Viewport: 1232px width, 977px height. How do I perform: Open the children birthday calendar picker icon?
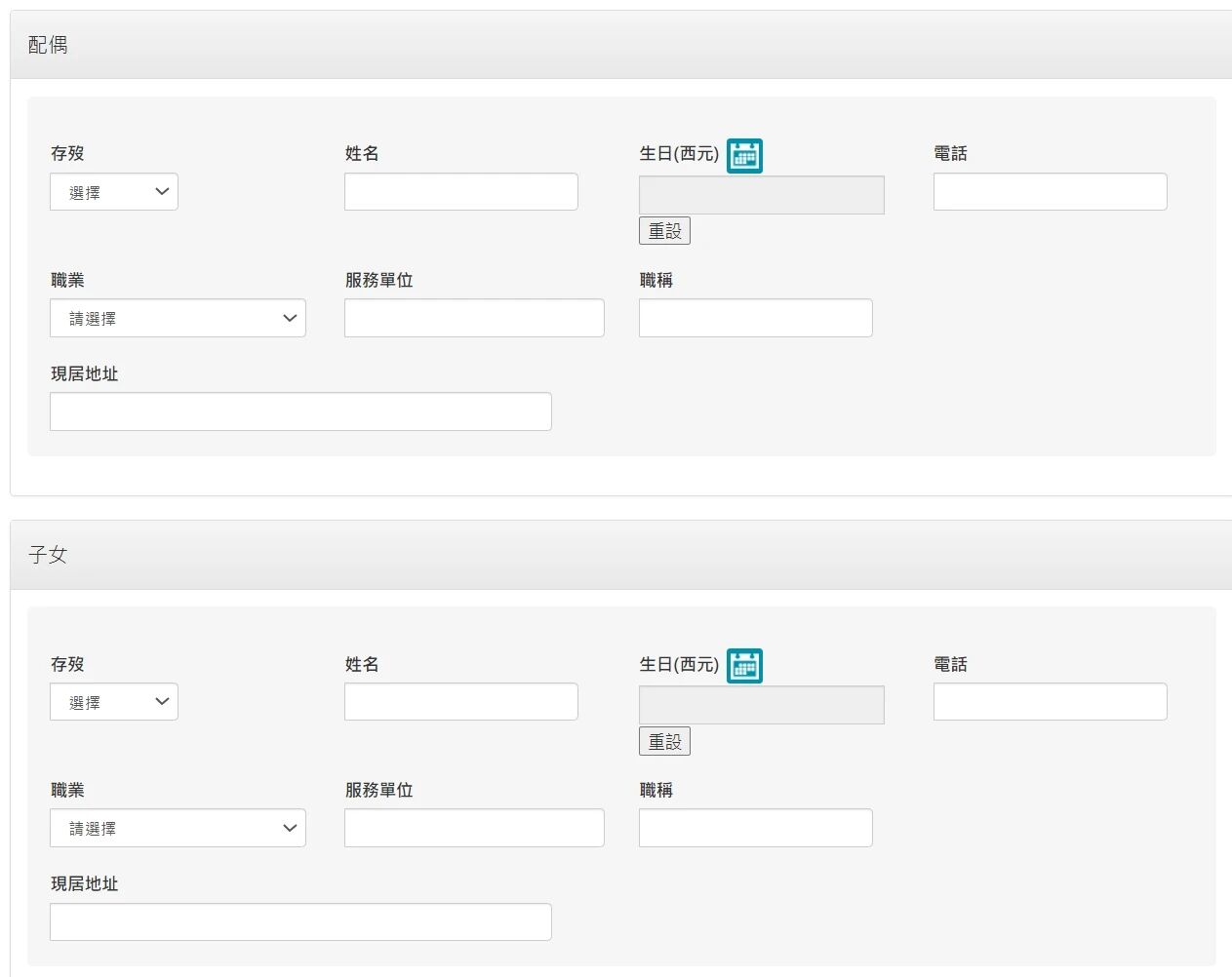click(x=744, y=666)
